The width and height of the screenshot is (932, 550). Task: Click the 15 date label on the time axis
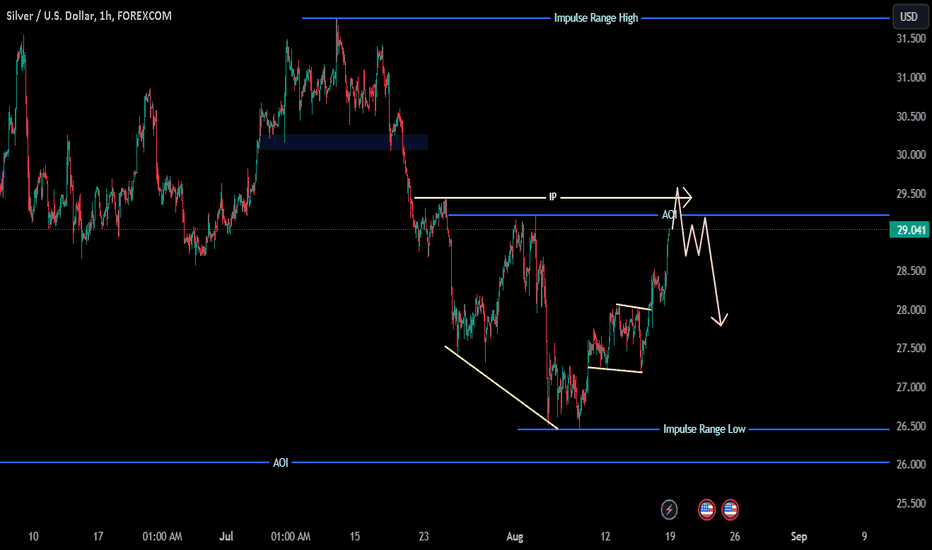354,536
